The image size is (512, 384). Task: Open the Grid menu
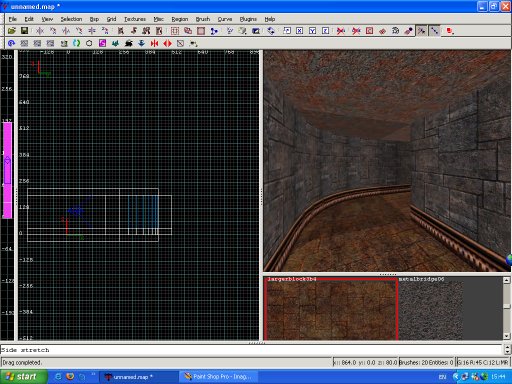pos(111,19)
